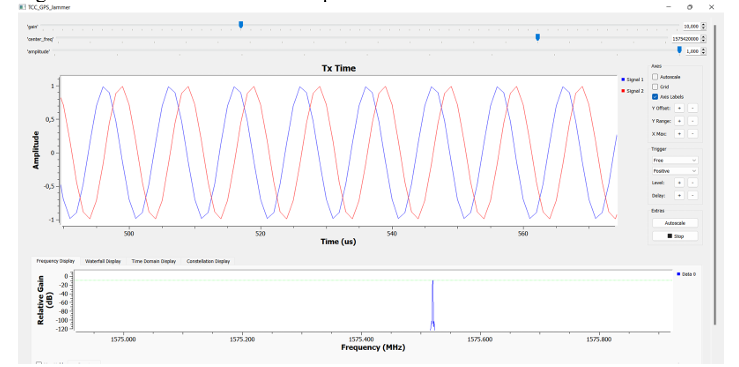Increase trigger Delay with plus button
739x367 pixels.
tap(679, 195)
